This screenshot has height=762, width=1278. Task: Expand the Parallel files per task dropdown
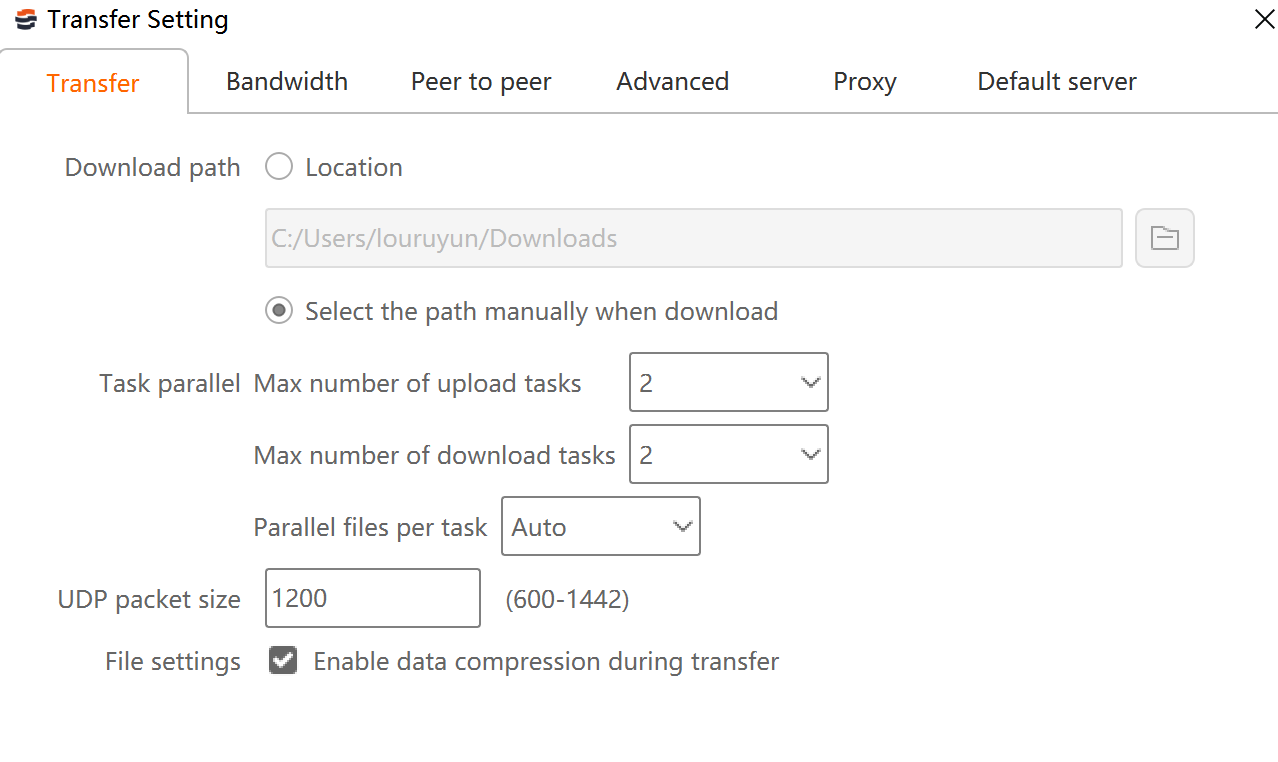click(x=601, y=526)
